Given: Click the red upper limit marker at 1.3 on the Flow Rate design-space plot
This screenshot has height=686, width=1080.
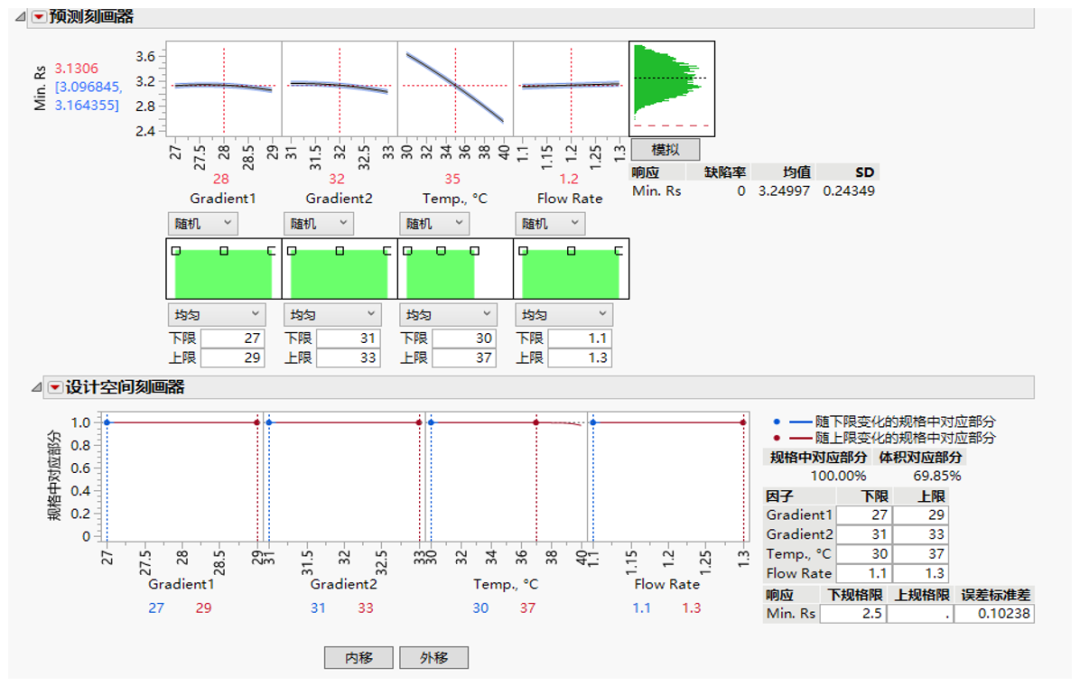Looking at the screenshot, I should coord(743,422).
